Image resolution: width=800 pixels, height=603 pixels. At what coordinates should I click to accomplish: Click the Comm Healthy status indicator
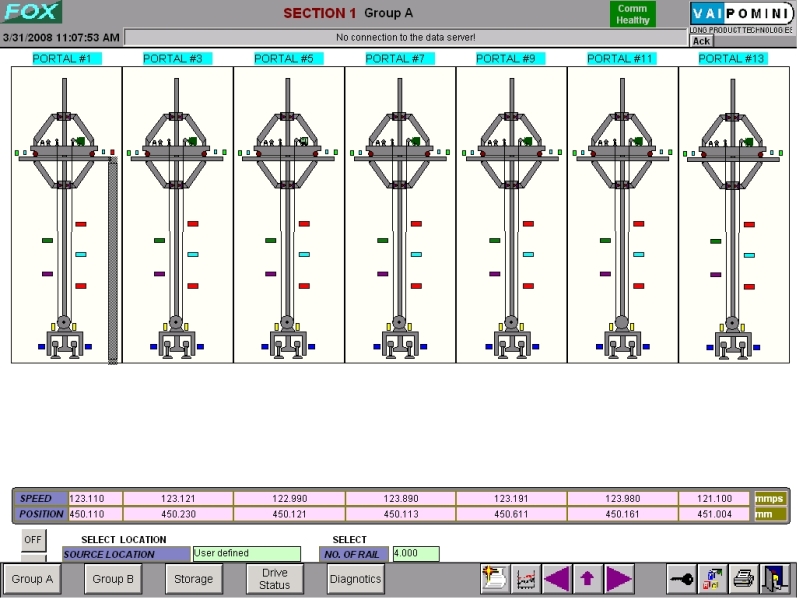click(x=633, y=14)
